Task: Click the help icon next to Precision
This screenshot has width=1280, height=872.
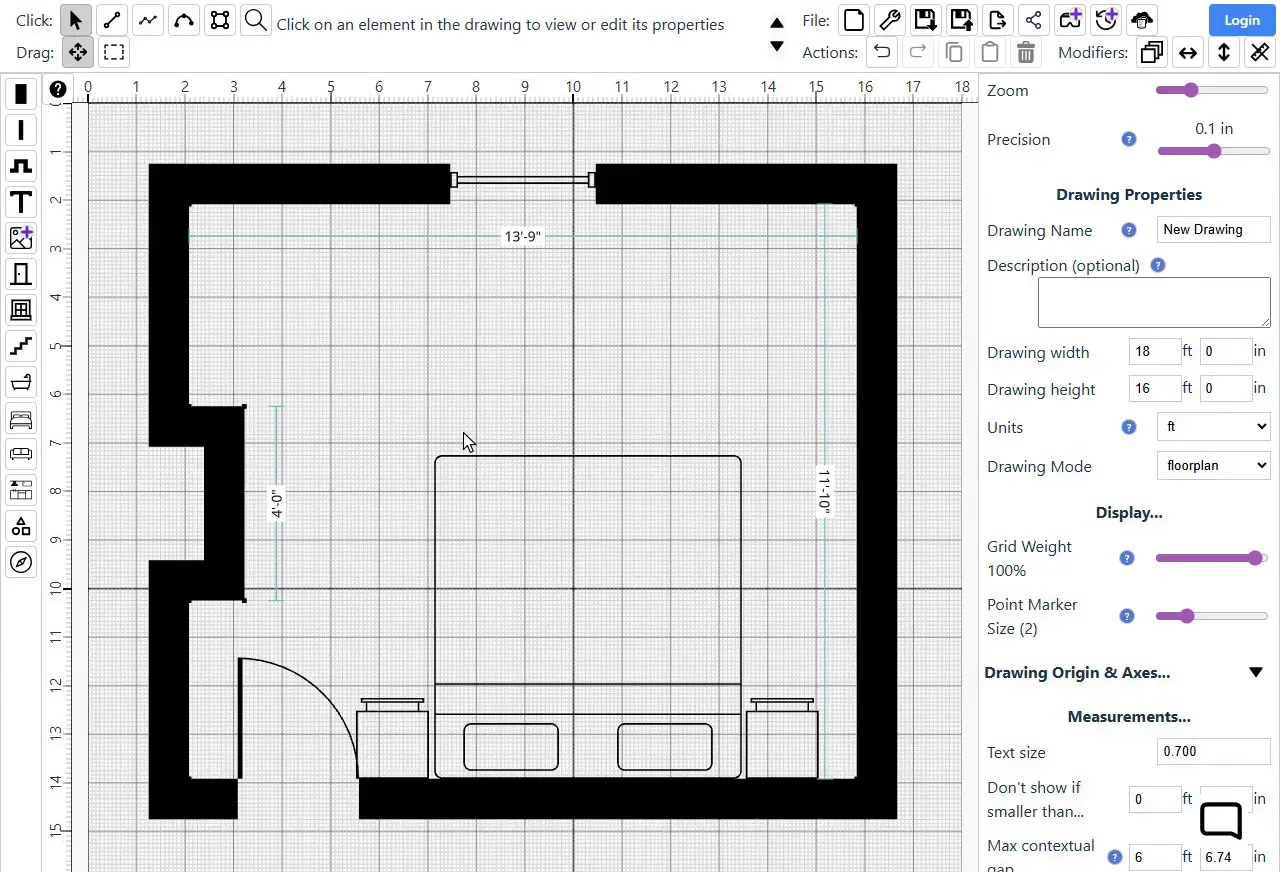Action: [1129, 140]
